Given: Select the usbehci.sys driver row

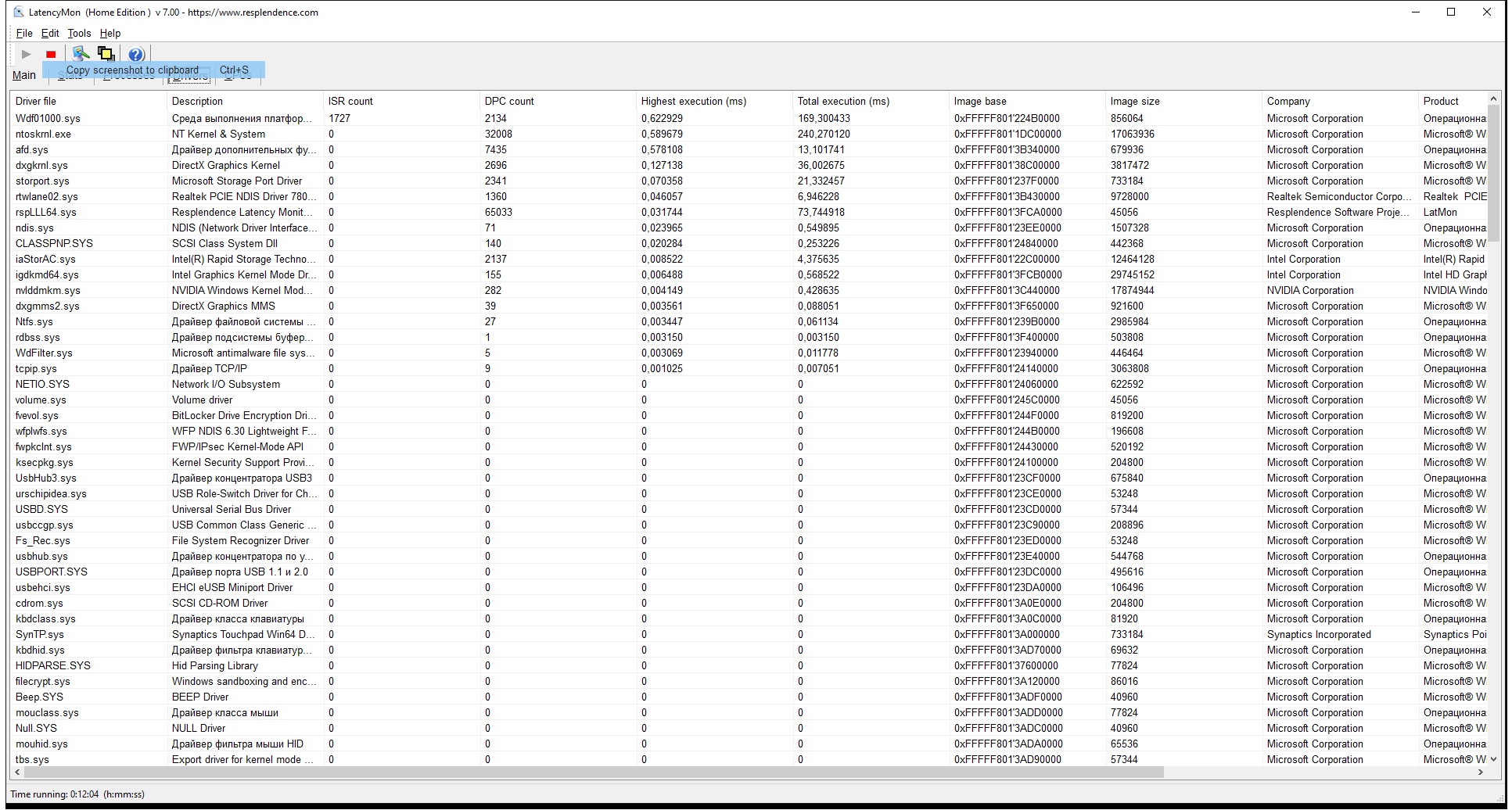Looking at the screenshot, I should pyautogui.click(x=749, y=587).
